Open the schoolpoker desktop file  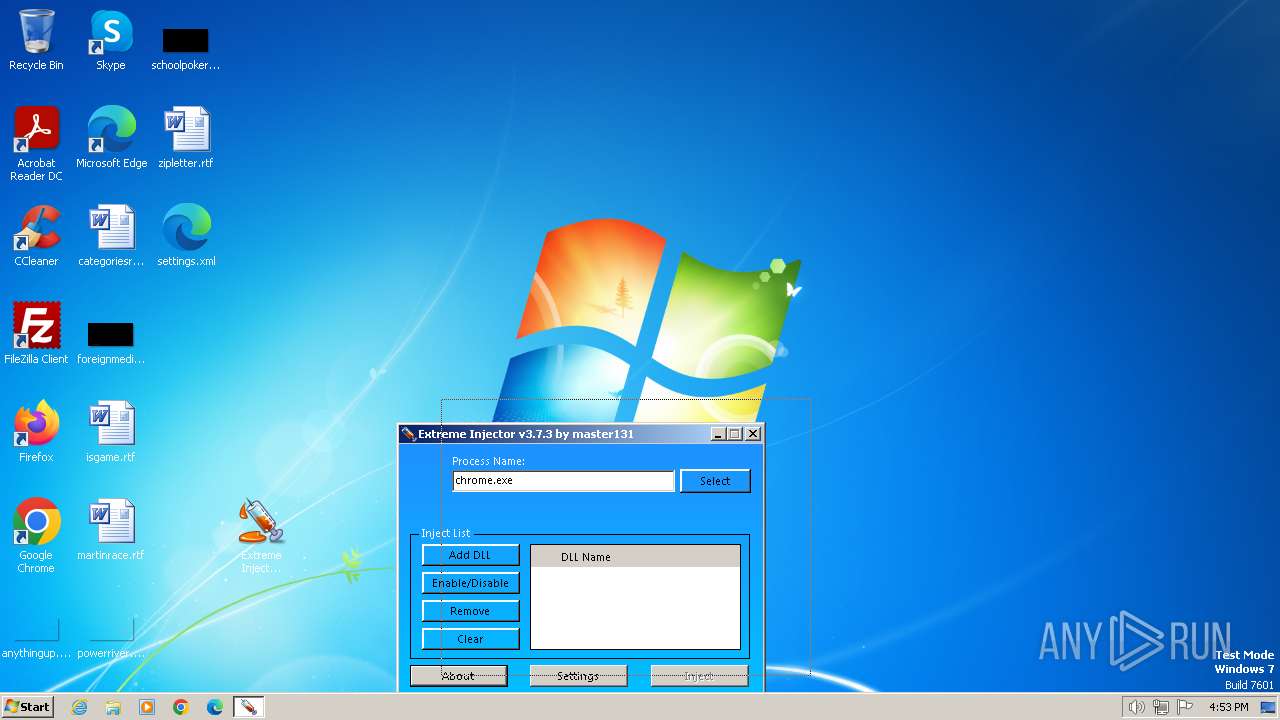186,48
